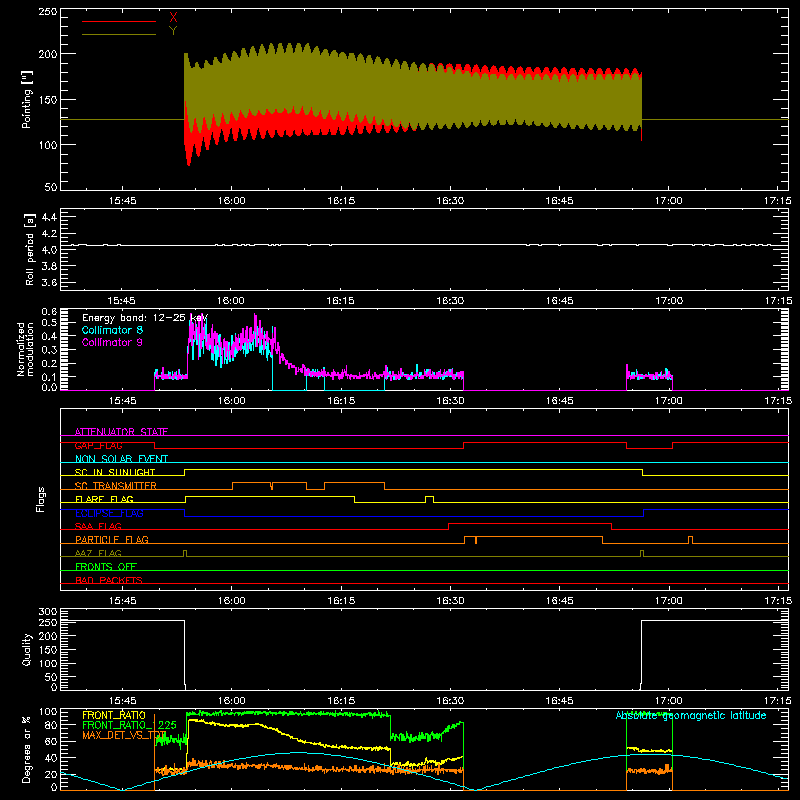This screenshot has height=800, width=800.
Task: Select the green FRONT_RATIO_1225 legend entry
Action: [x=130, y=725]
